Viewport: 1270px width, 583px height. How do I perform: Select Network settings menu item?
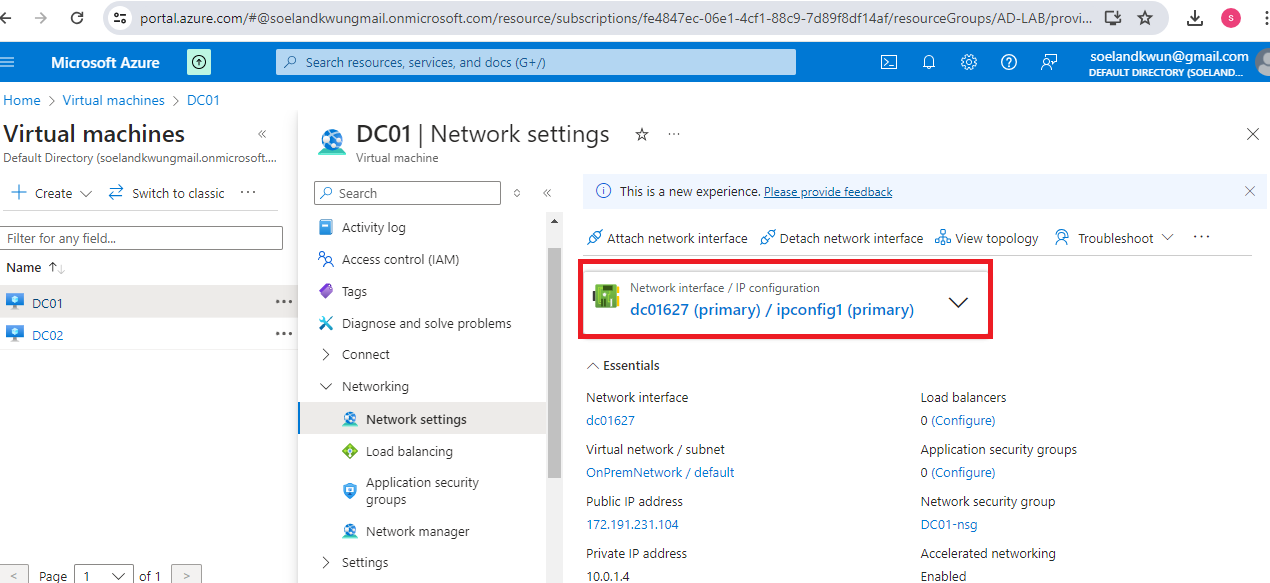pos(423,419)
